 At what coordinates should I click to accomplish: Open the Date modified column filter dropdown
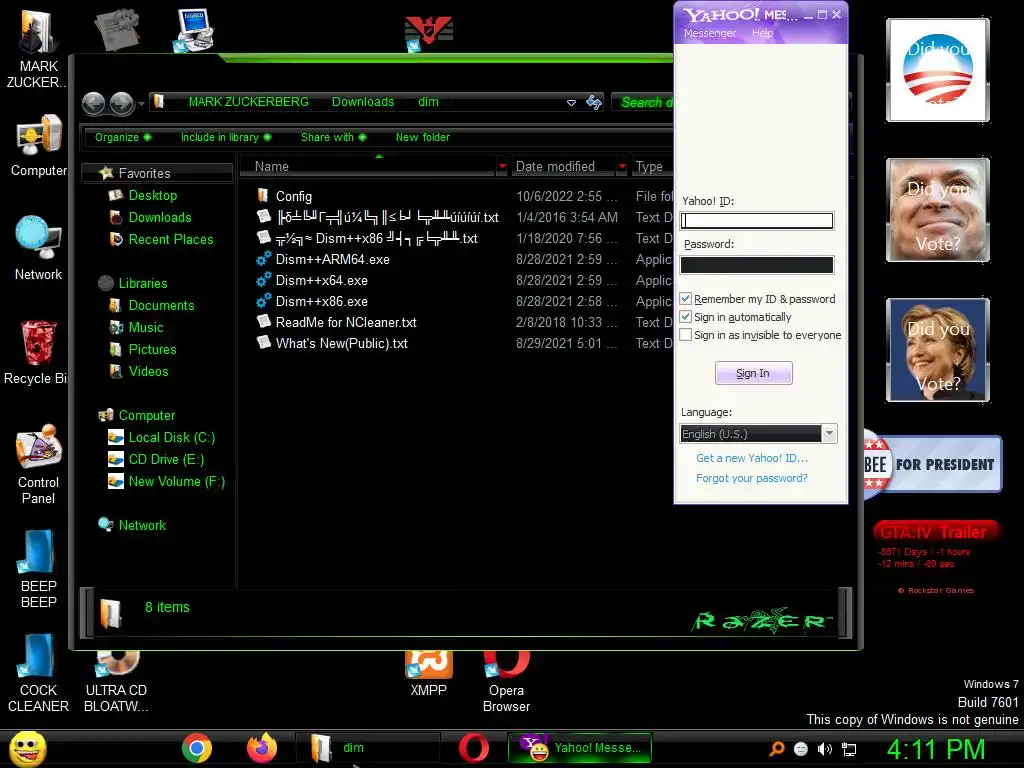[622, 167]
